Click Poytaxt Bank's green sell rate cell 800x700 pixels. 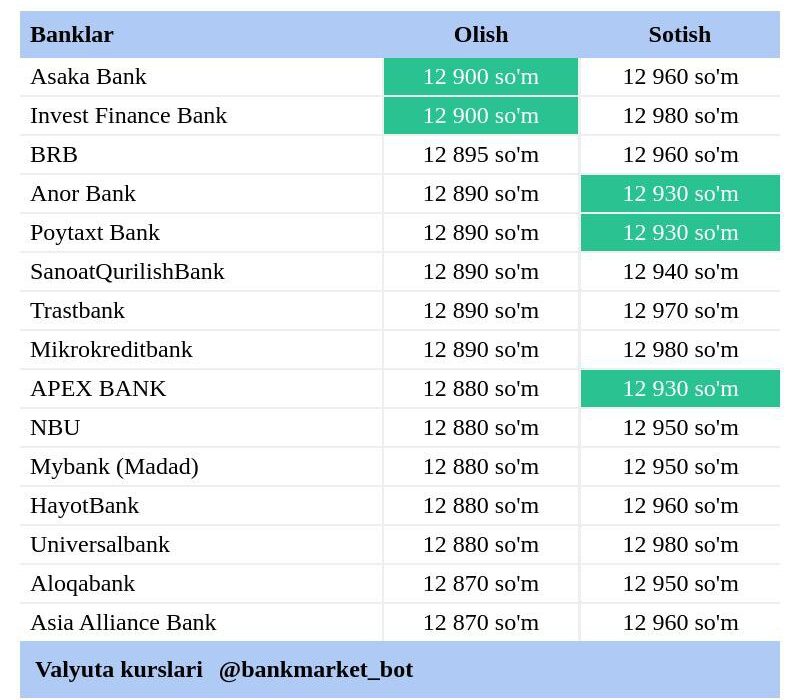680,233
